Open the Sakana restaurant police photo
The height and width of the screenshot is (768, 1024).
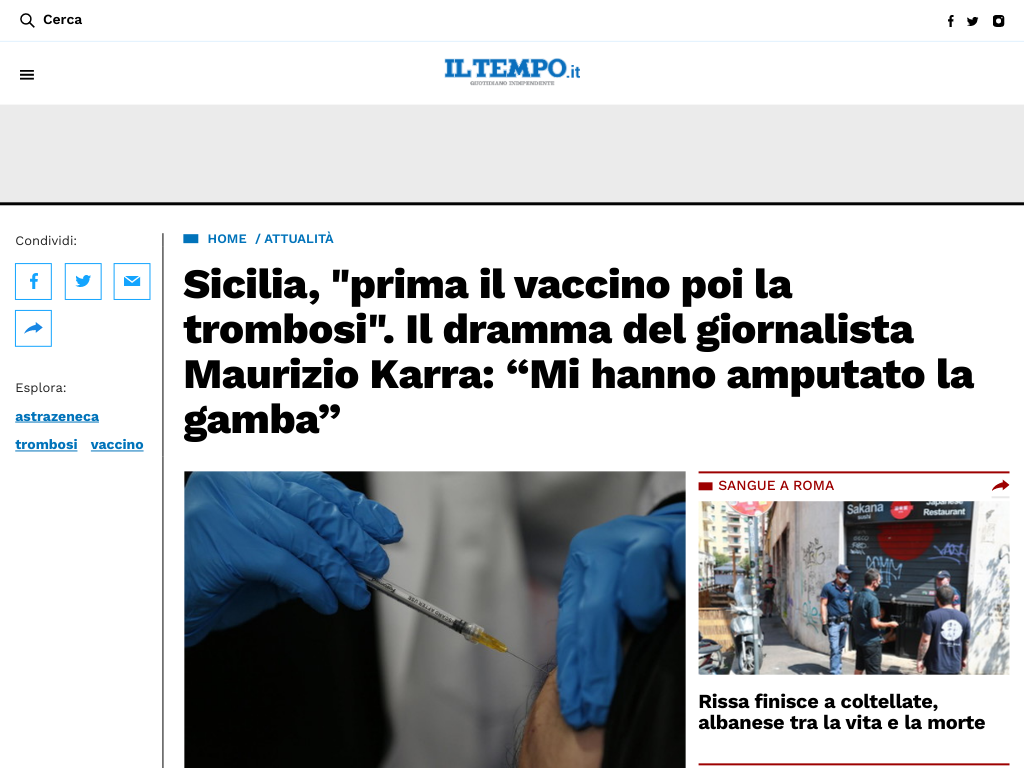(854, 588)
